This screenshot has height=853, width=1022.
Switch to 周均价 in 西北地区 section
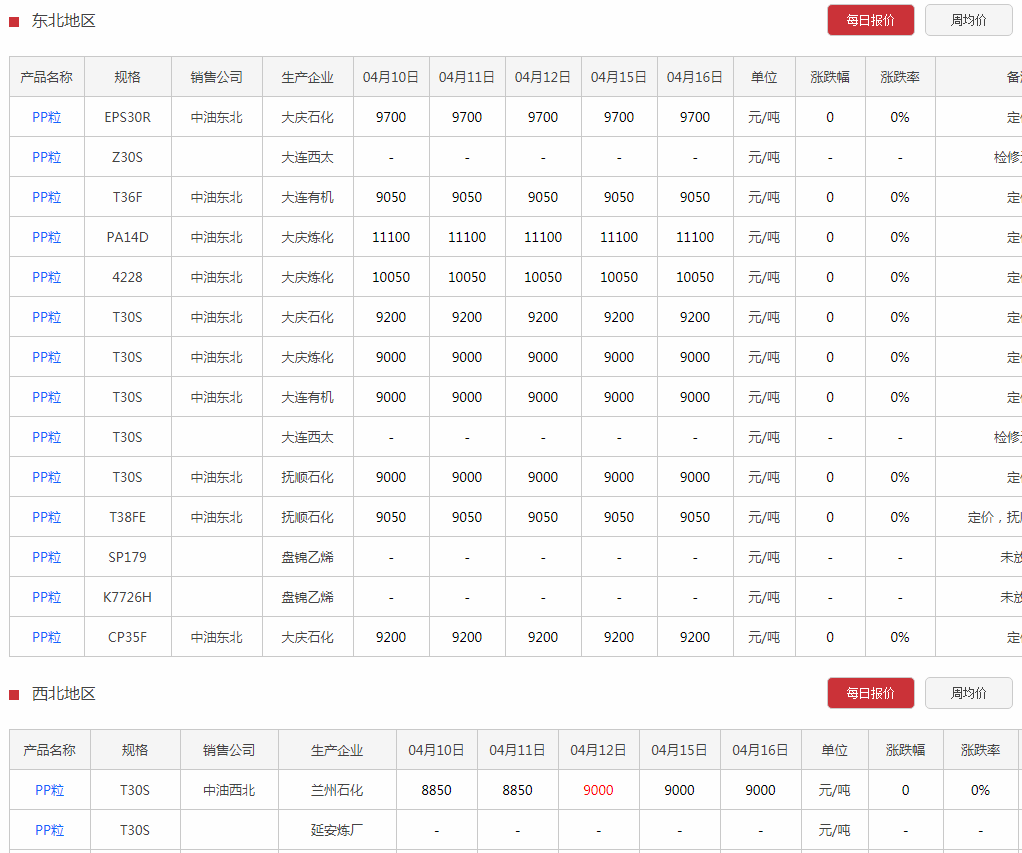click(x=968, y=693)
